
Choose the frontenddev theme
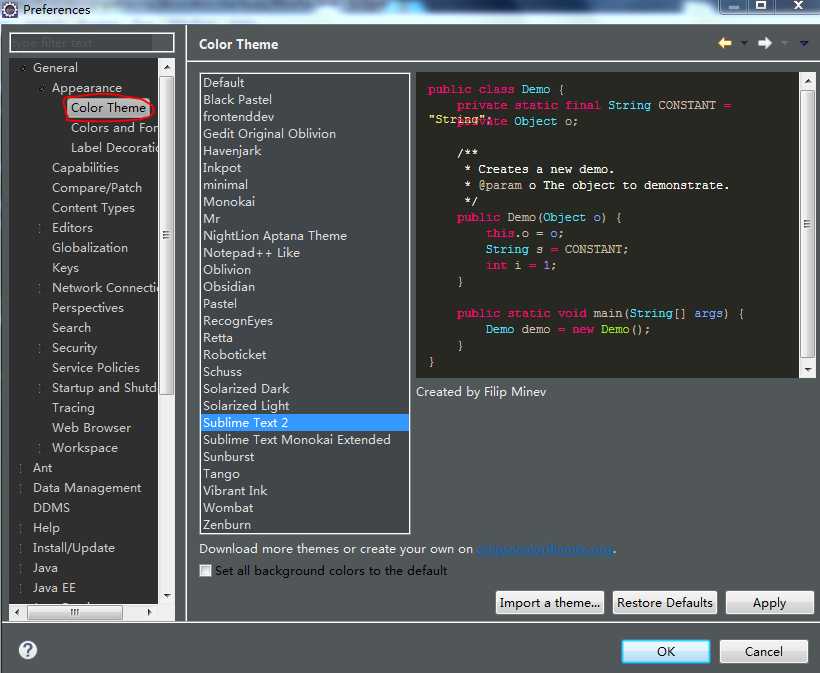click(305, 117)
